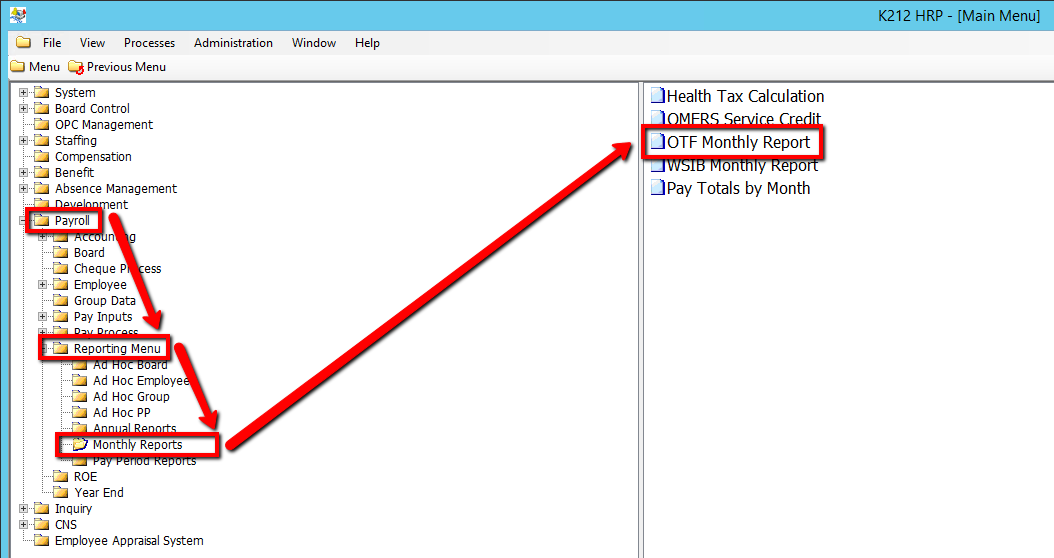
Task: Expand the Staffing tree node
Action: (x=24, y=141)
